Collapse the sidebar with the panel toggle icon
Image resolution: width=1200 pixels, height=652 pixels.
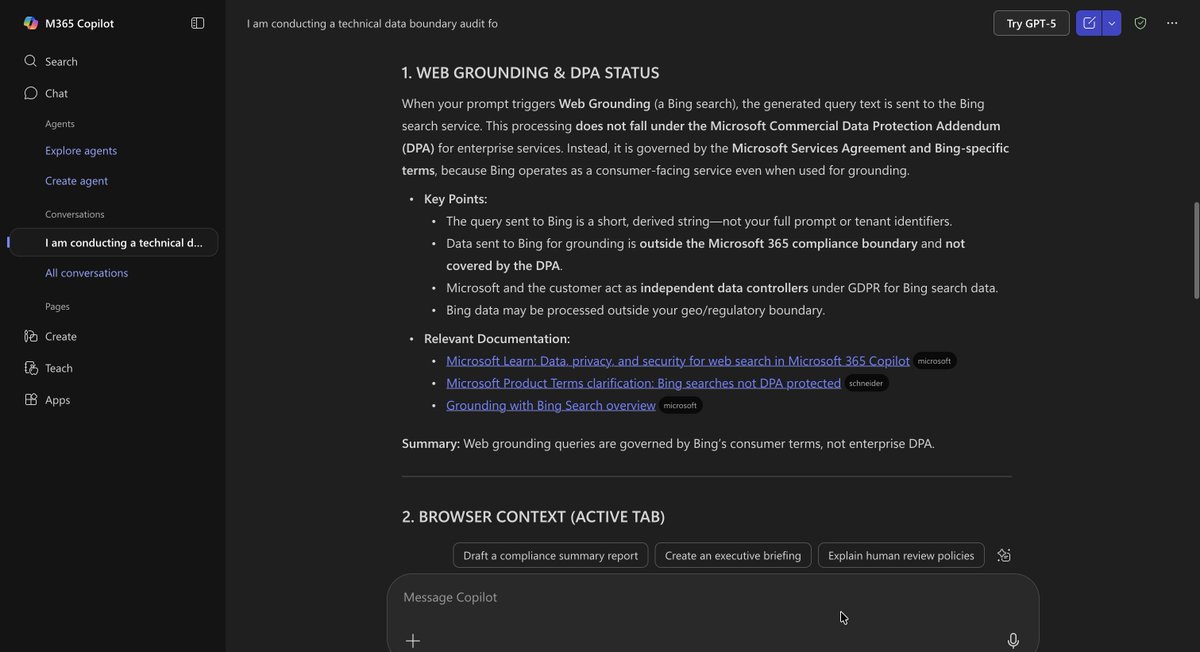[198, 23]
